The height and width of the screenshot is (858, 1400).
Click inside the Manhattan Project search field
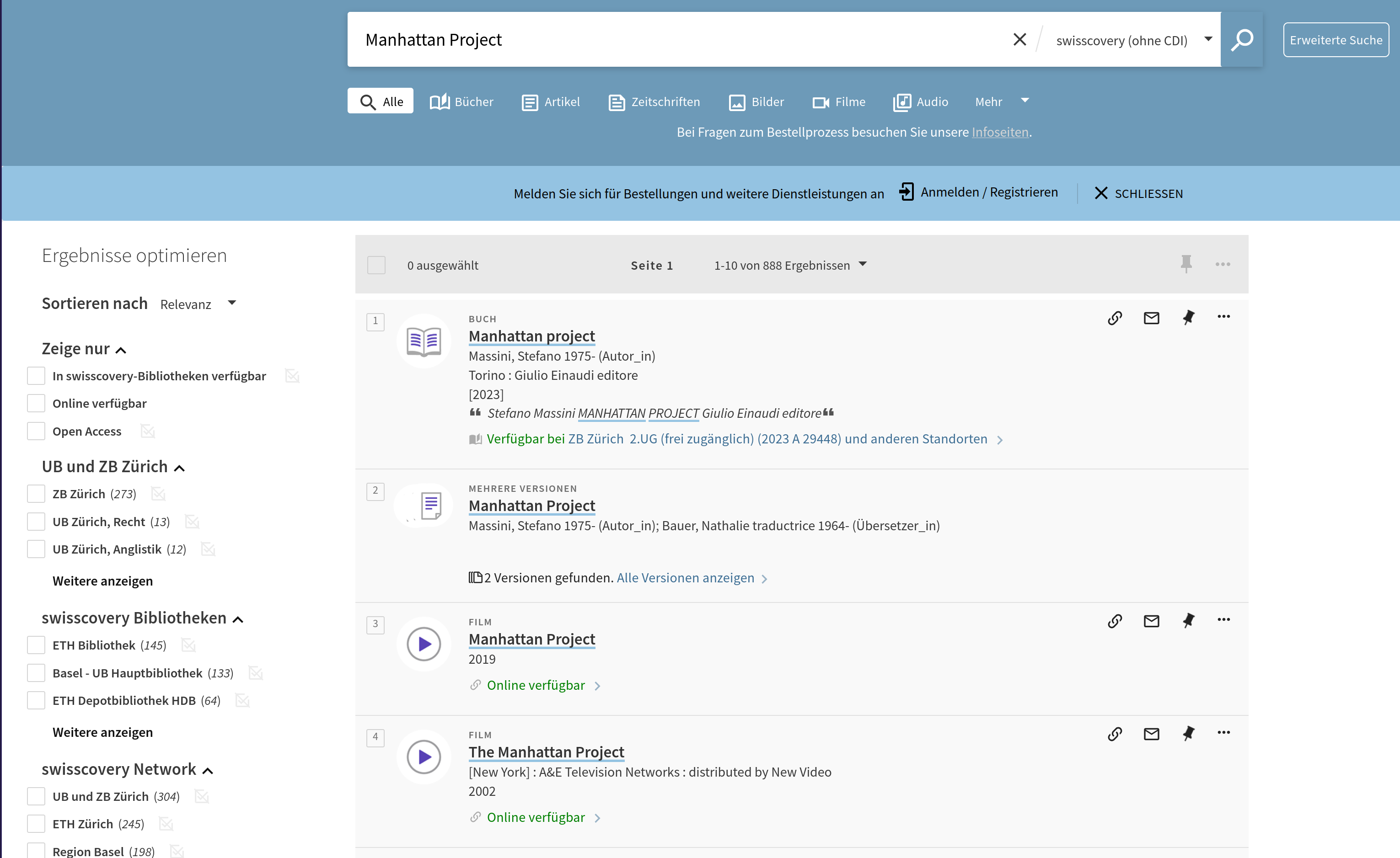(682, 40)
